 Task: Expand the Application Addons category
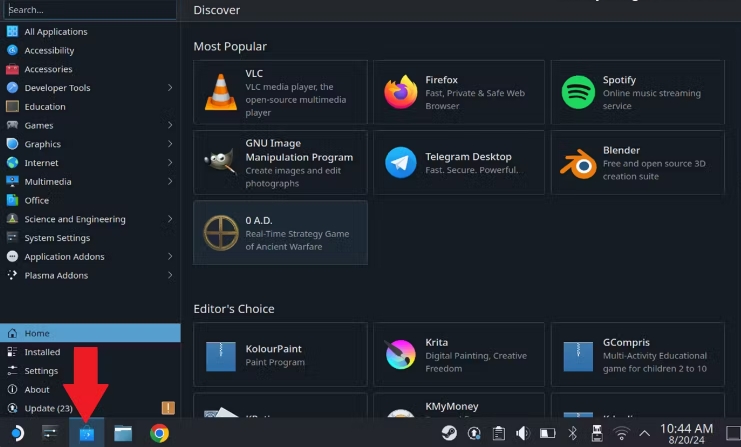coord(170,257)
